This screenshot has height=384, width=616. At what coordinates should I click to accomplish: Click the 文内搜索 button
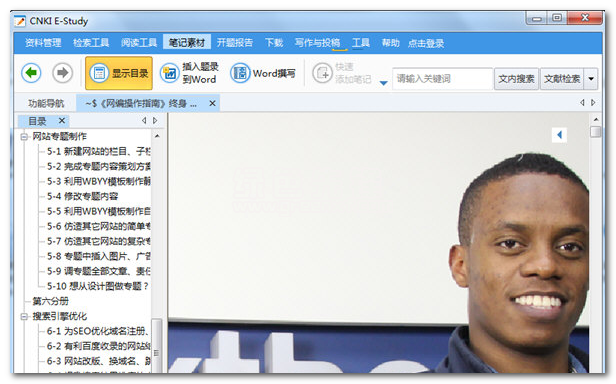click(x=516, y=79)
